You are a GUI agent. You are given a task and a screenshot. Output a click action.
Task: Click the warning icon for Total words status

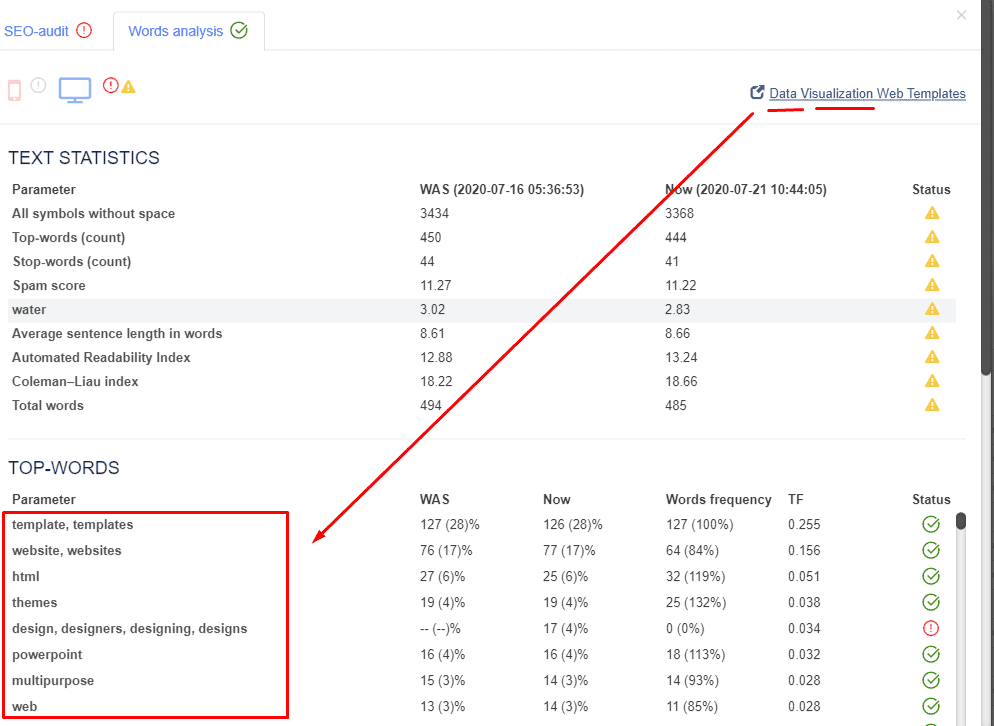pos(932,404)
